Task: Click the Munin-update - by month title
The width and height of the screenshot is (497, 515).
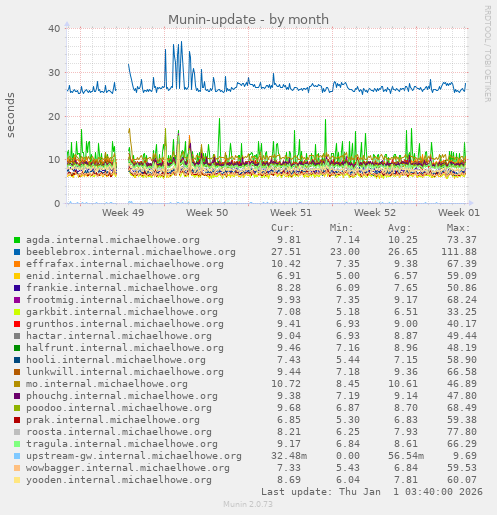Action: [x=248, y=20]
